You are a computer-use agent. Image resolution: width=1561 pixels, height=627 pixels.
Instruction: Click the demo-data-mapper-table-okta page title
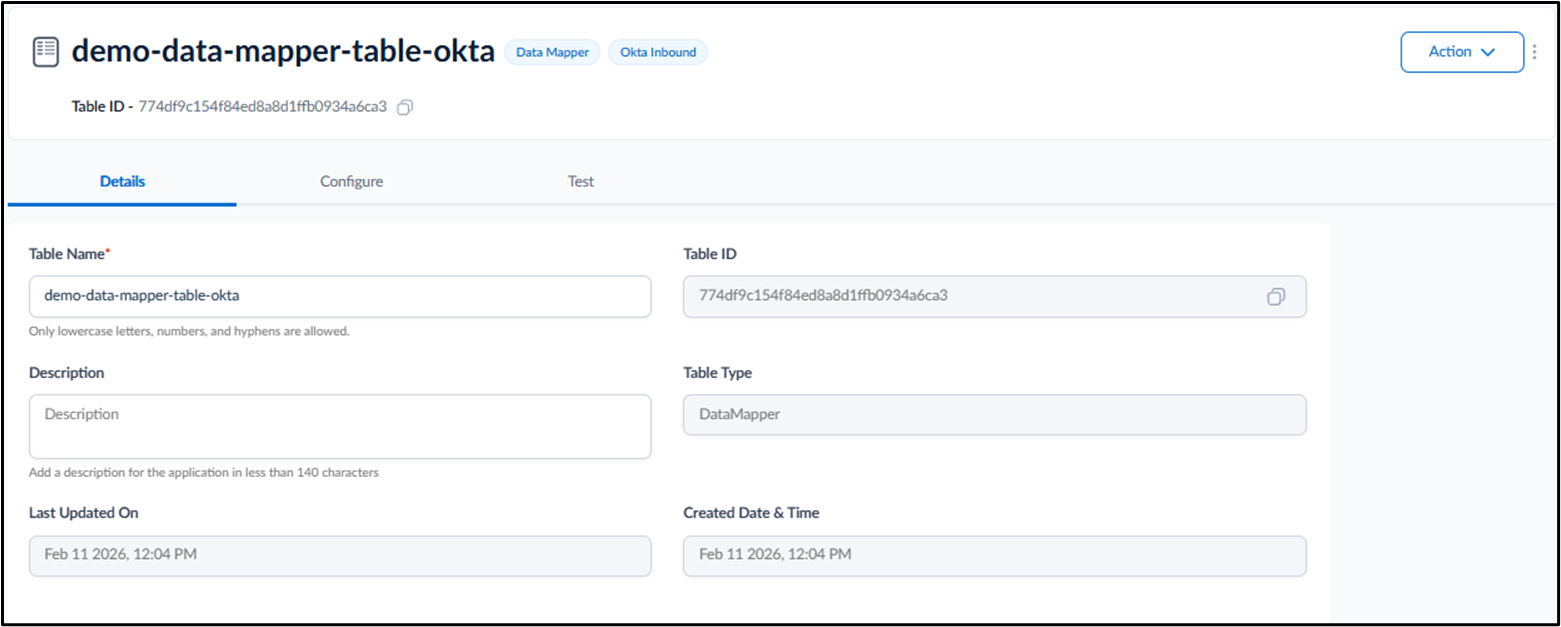click(283, 52)
